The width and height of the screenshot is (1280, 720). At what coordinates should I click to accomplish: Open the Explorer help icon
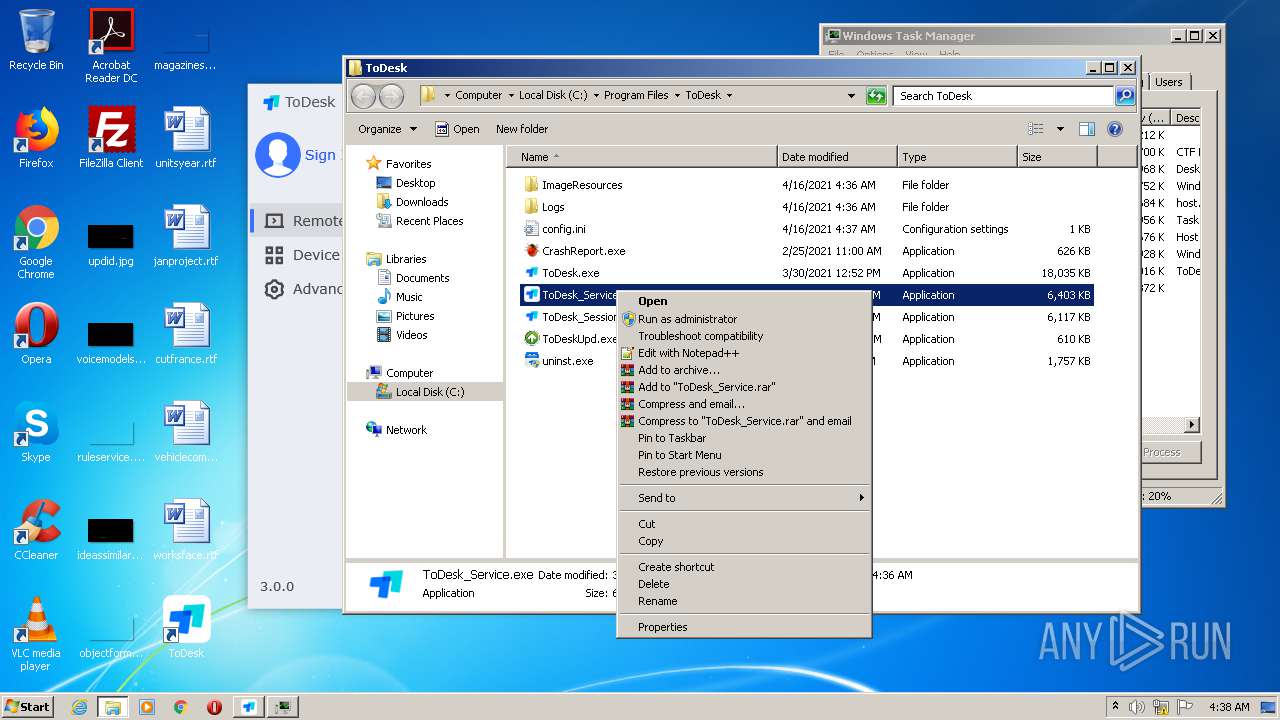[1115, 129]
